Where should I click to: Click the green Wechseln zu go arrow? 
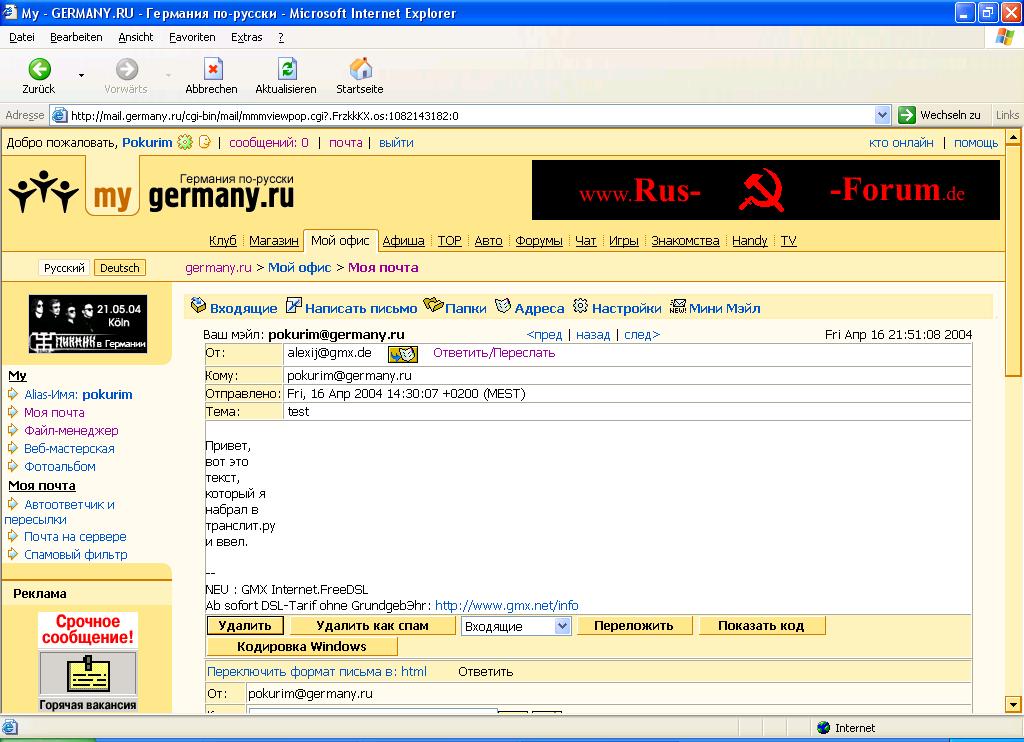pos(906,115)
